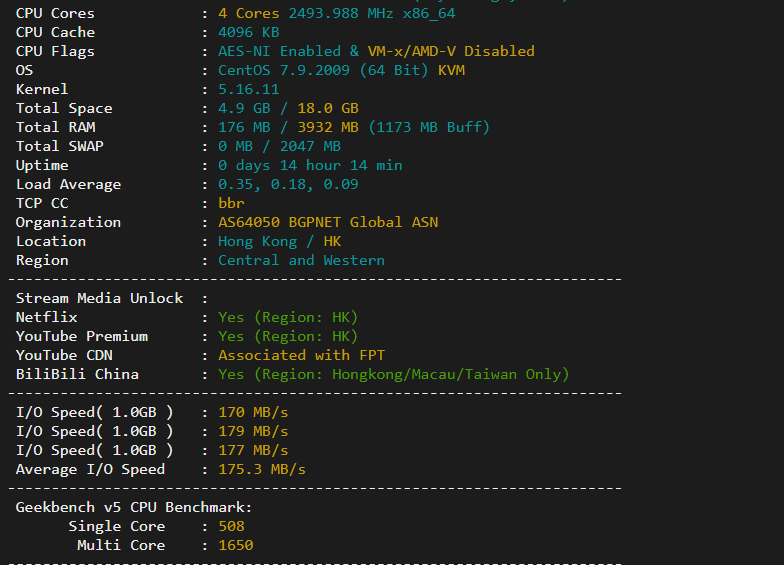The width and height of the screenshot is (784, 565).
Task: Click the CPU Flags AES-NI Enabled text
Action: tap(280, 52)
